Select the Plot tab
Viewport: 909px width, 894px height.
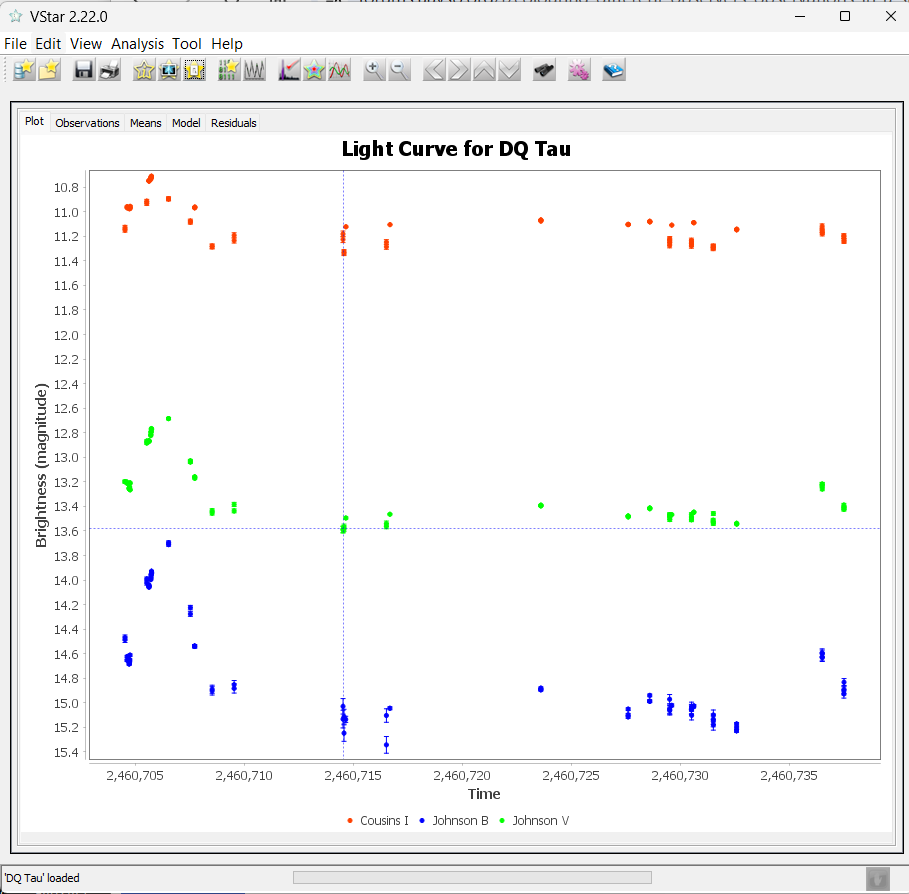34,121
